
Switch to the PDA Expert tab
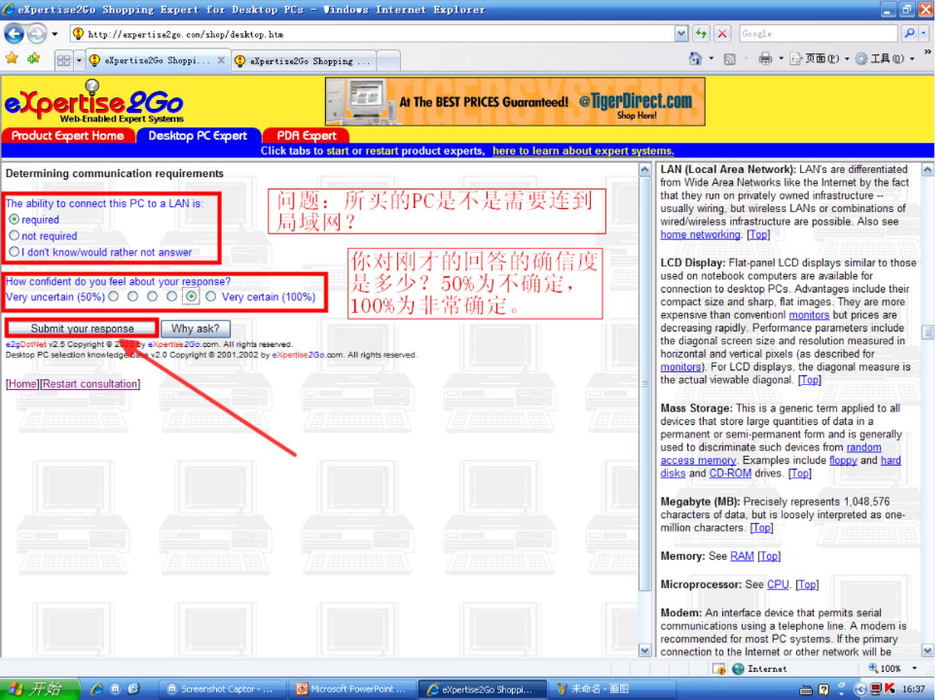tap(306, 136)
